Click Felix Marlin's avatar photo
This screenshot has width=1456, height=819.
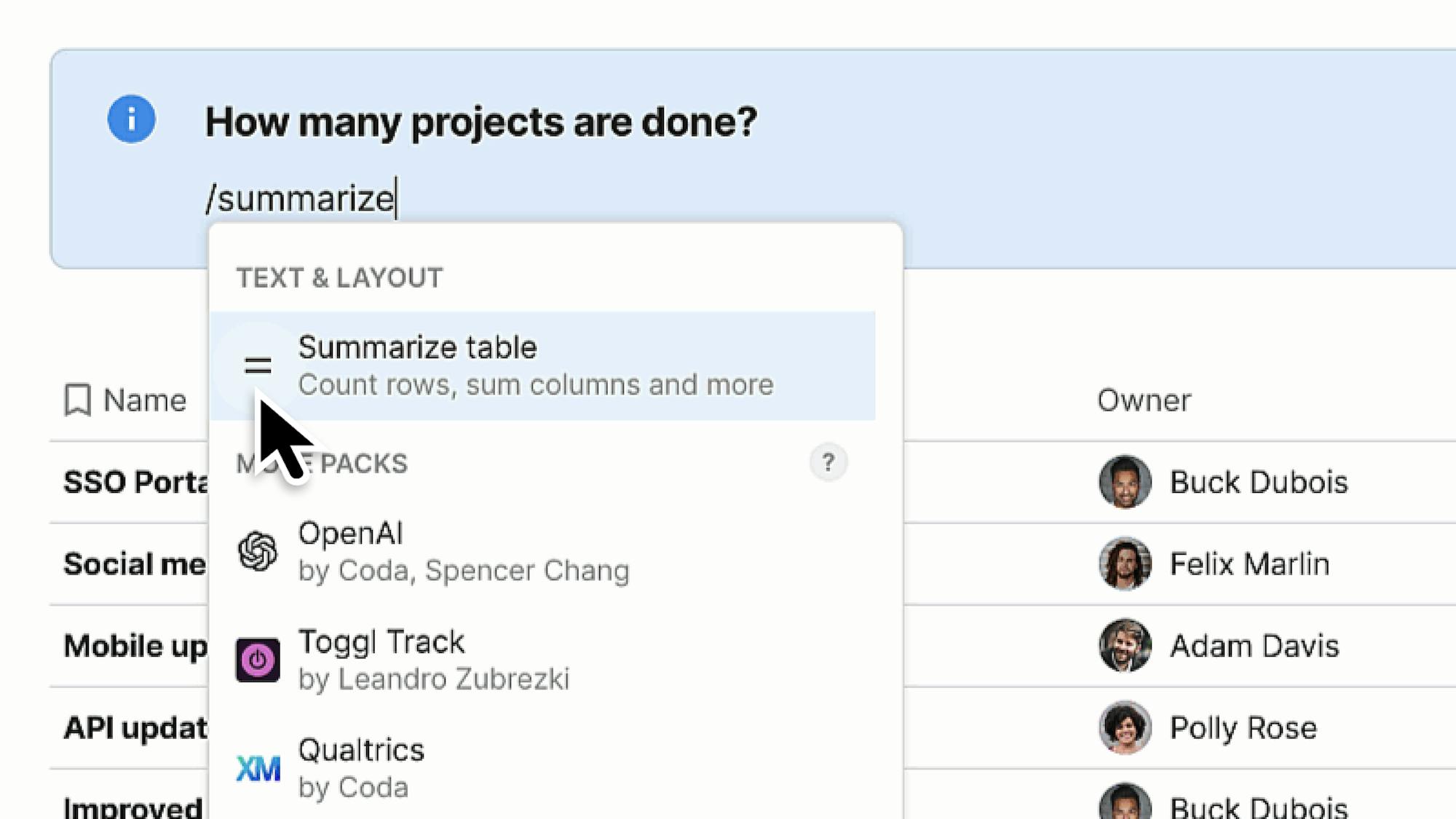(1125, 563)
